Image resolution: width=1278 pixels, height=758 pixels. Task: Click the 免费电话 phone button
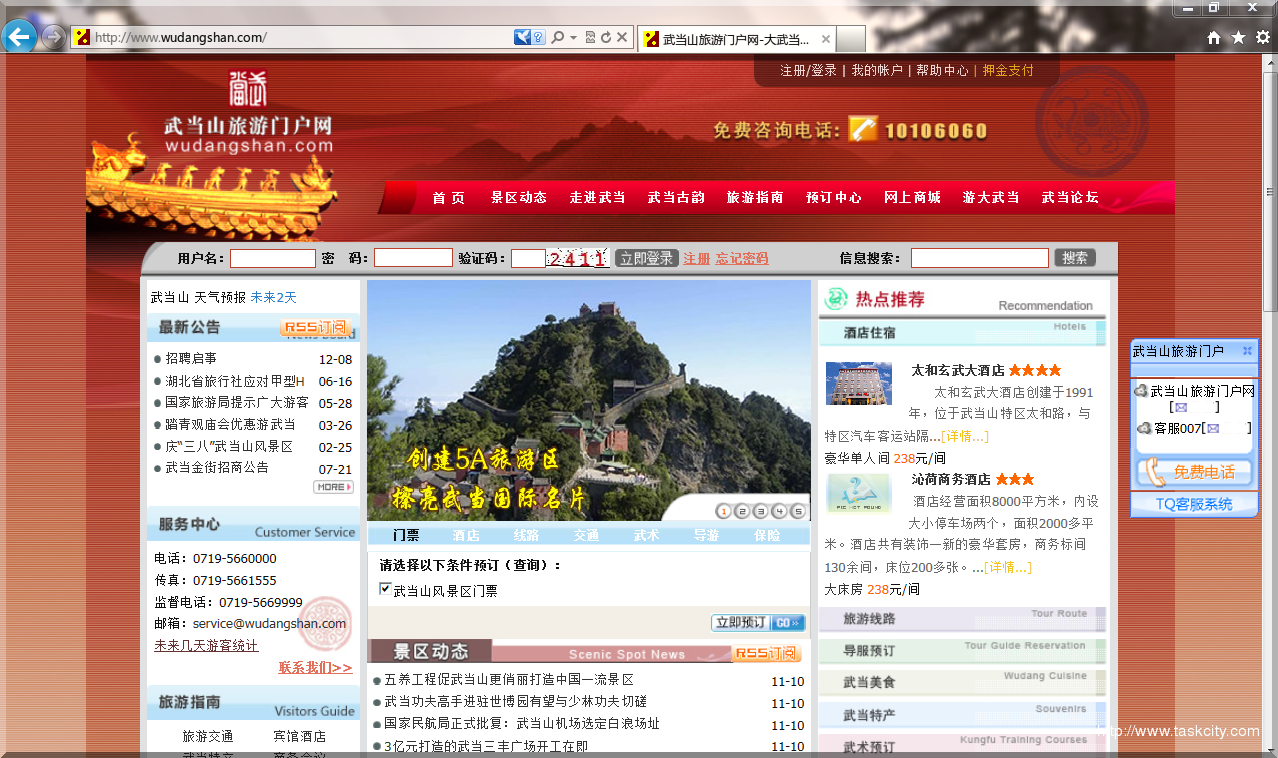click(x=1193, y=472)
